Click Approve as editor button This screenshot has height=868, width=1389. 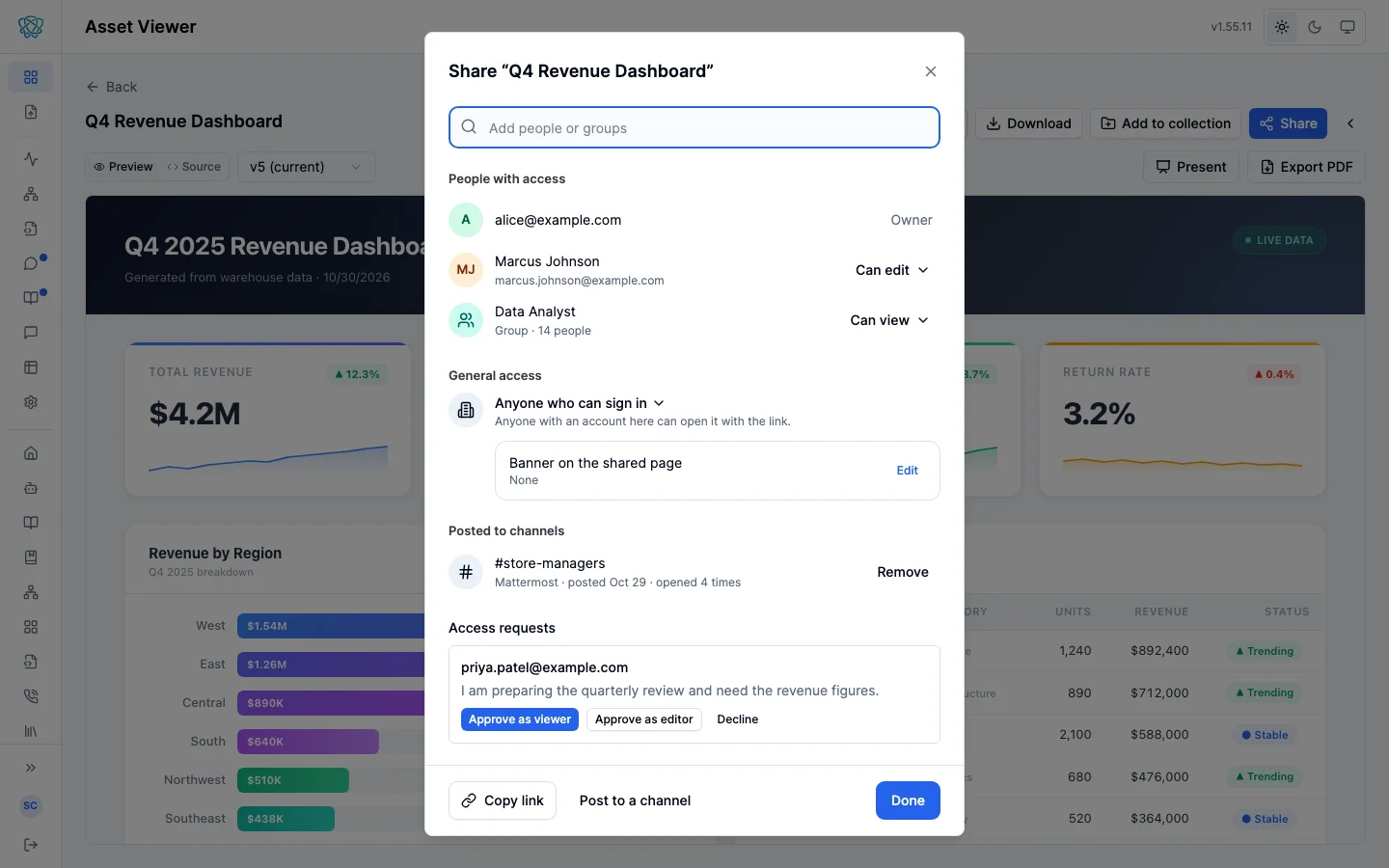(644, 719)
